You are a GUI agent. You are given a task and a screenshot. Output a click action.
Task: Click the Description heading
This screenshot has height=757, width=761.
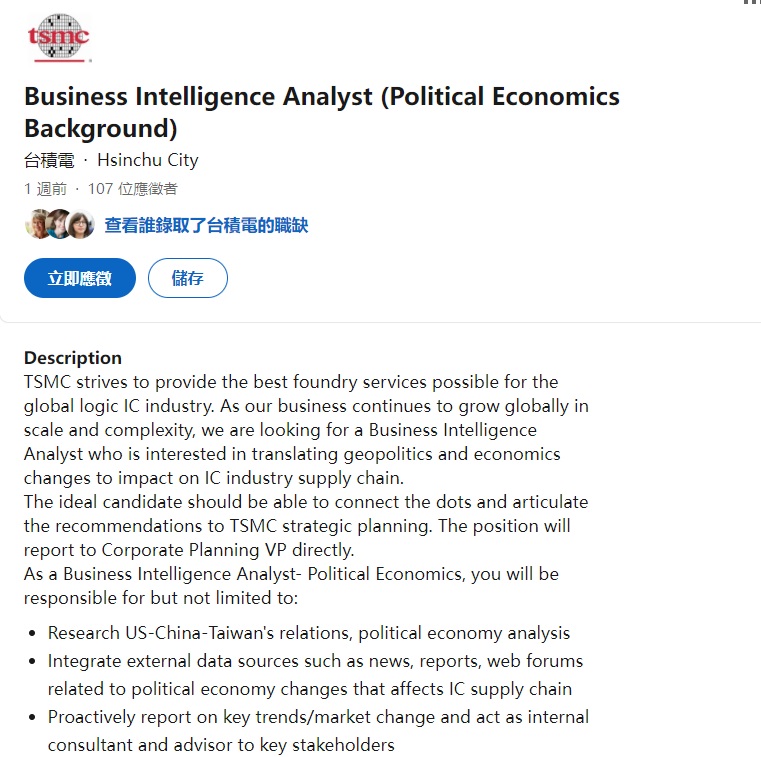(73, 358)
